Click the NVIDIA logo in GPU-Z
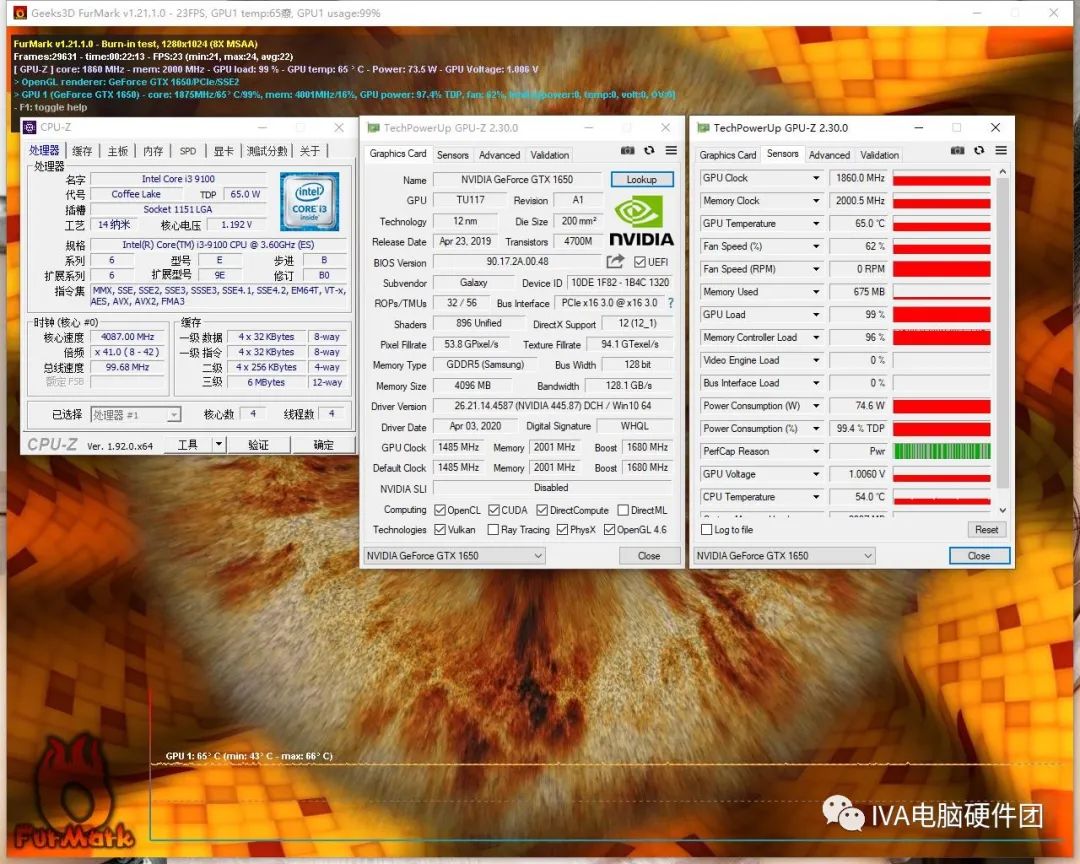 [641, 220]
